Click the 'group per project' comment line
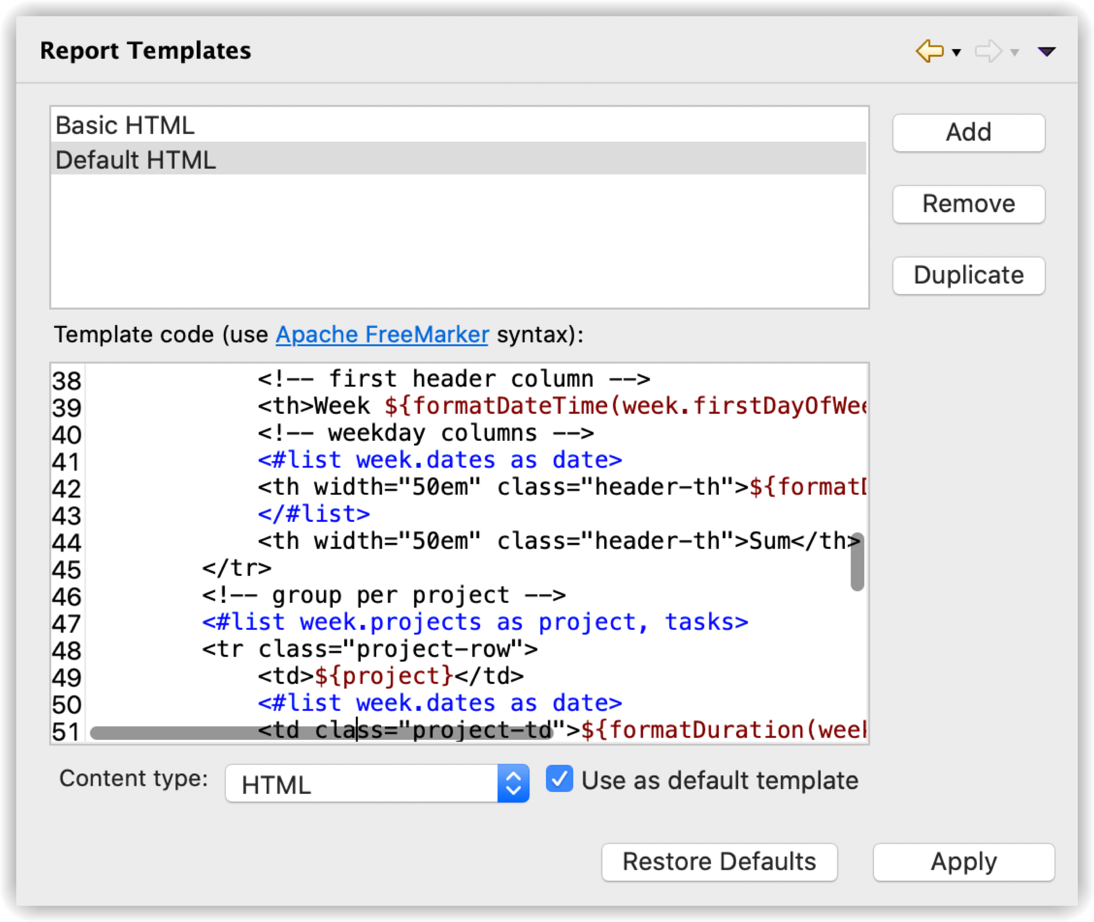The height and width of the screenshot is (922, 1094). [x=384, y=595]
